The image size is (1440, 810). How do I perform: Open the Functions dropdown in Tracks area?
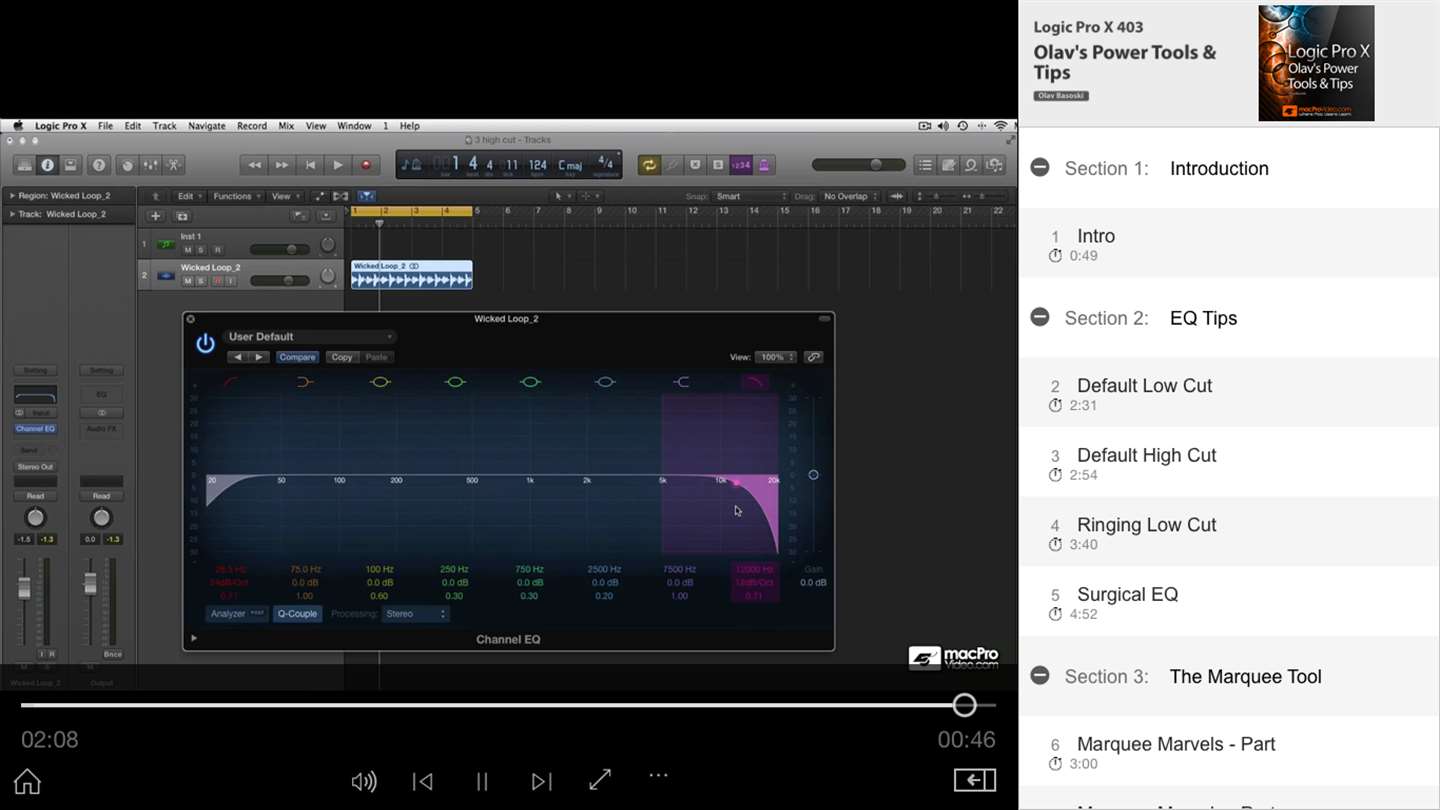236,197
